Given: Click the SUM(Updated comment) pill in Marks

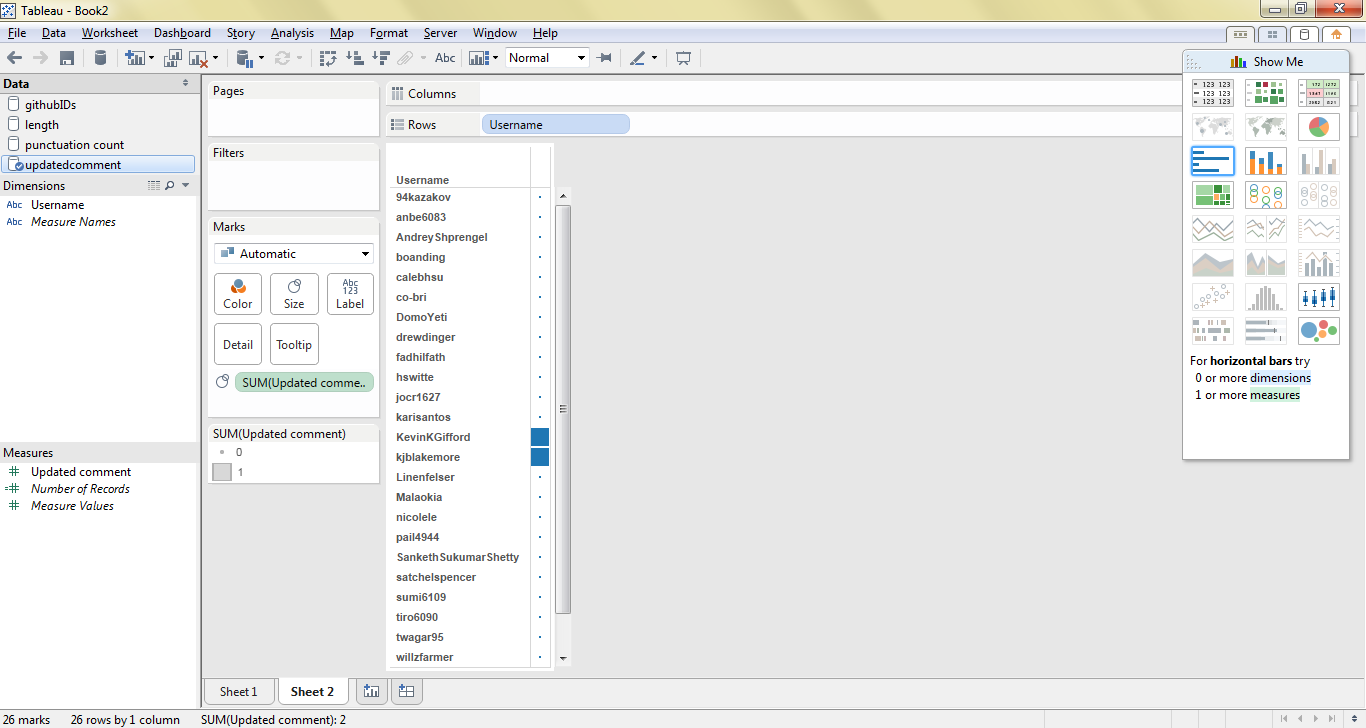Looking at the screenshot, I should [x=304, y=383].
